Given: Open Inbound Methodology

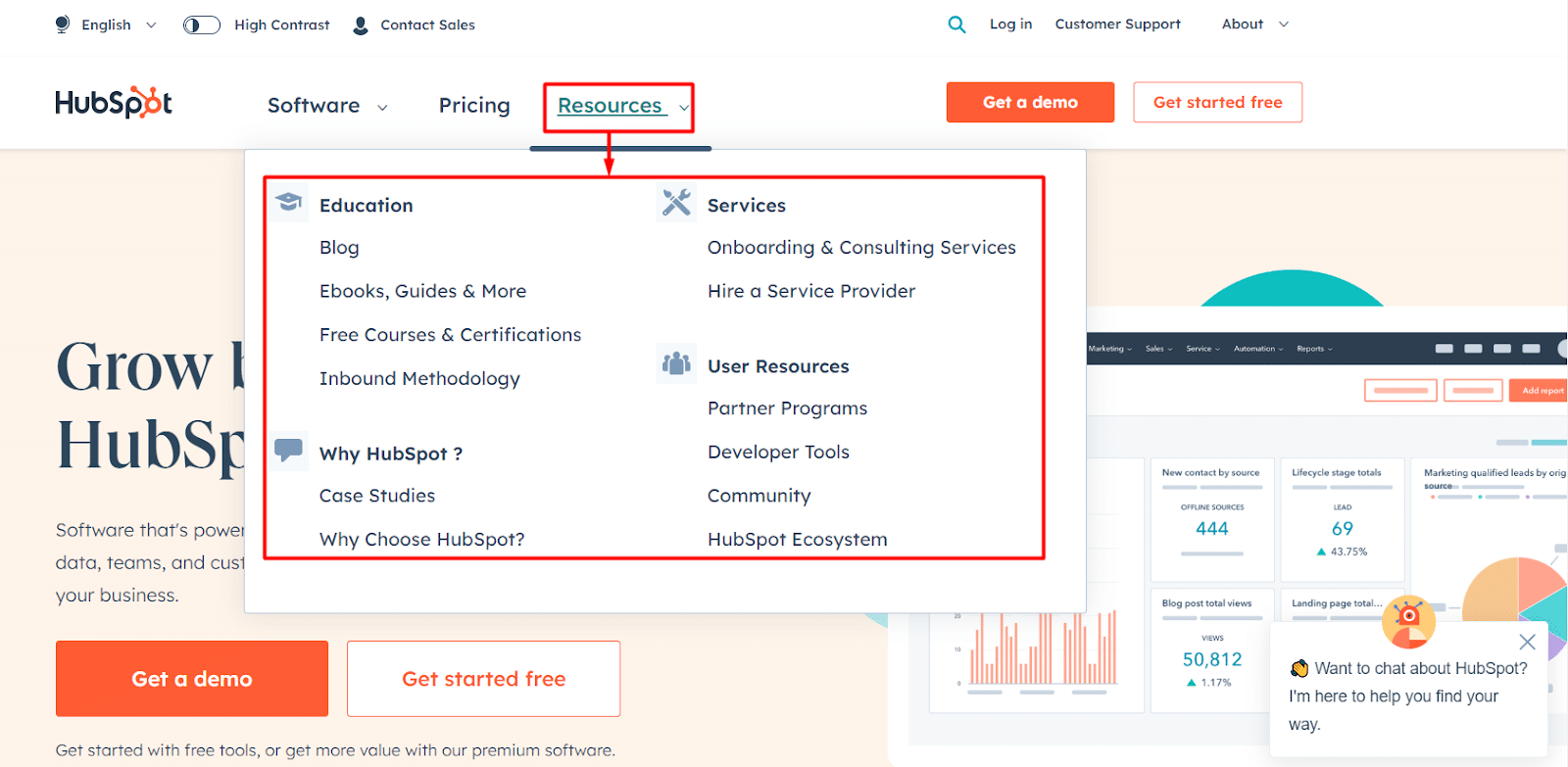Looking at the screenshot, I should tap(419, 379).
